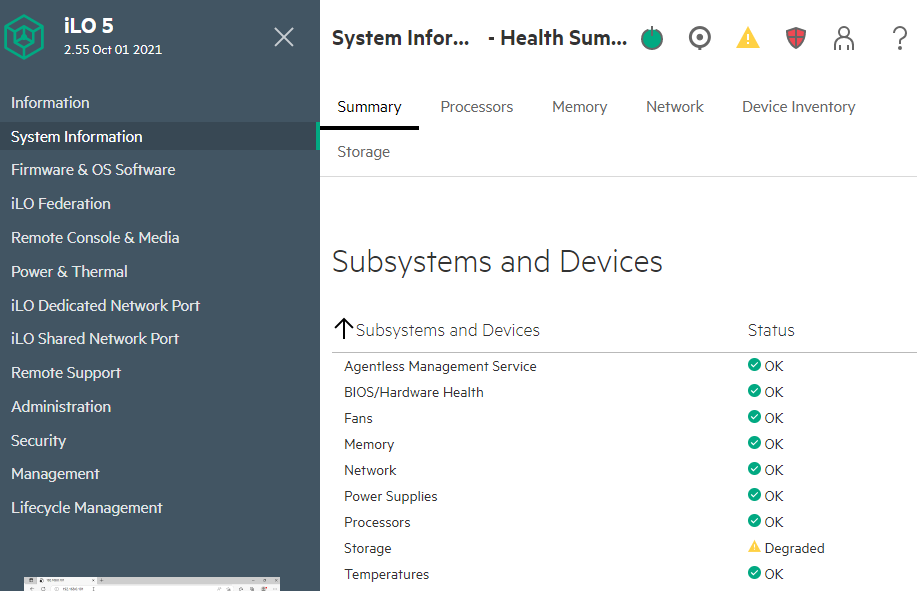Select the Storage tab

pyautogui.click(x=362, y=151)
